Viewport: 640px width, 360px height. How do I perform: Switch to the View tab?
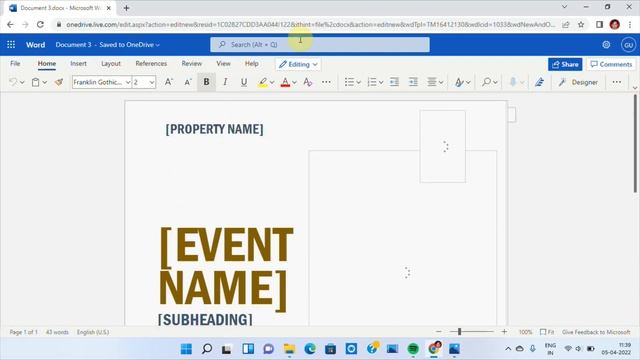point(223,64)
